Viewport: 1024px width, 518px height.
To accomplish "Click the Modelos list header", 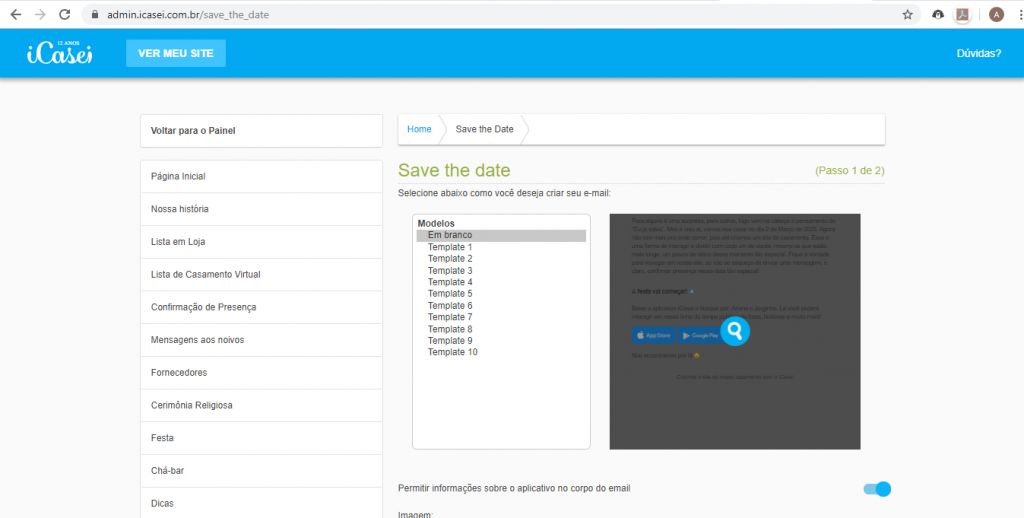I will coord(436,223).
